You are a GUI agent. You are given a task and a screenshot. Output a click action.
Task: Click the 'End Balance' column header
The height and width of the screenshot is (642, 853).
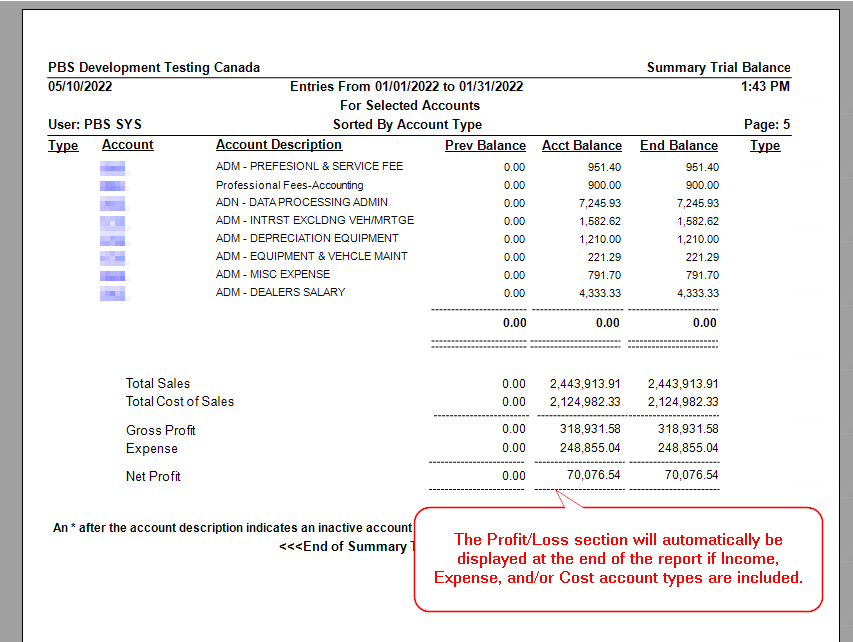click(679, 146)
